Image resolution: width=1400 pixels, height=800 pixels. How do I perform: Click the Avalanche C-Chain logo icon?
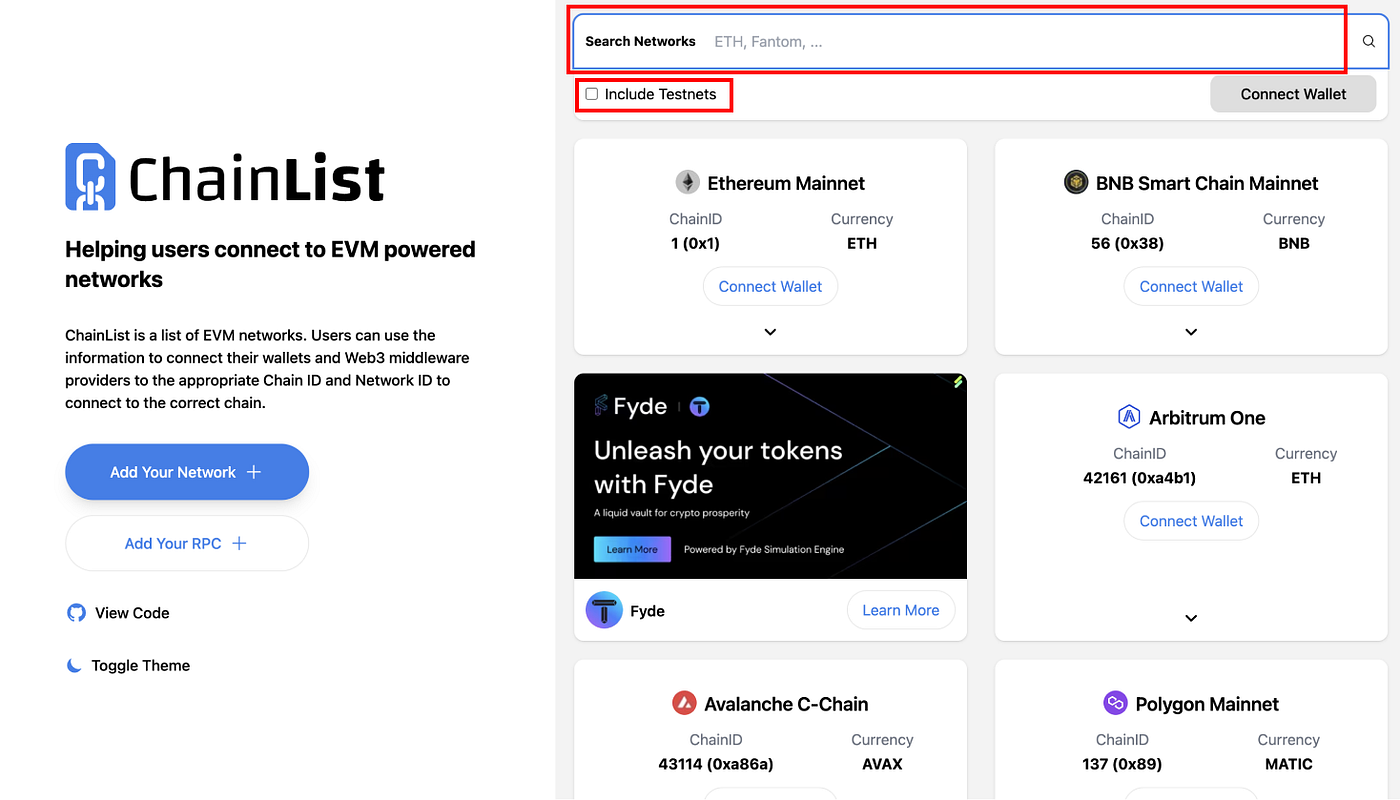(684, 703)
